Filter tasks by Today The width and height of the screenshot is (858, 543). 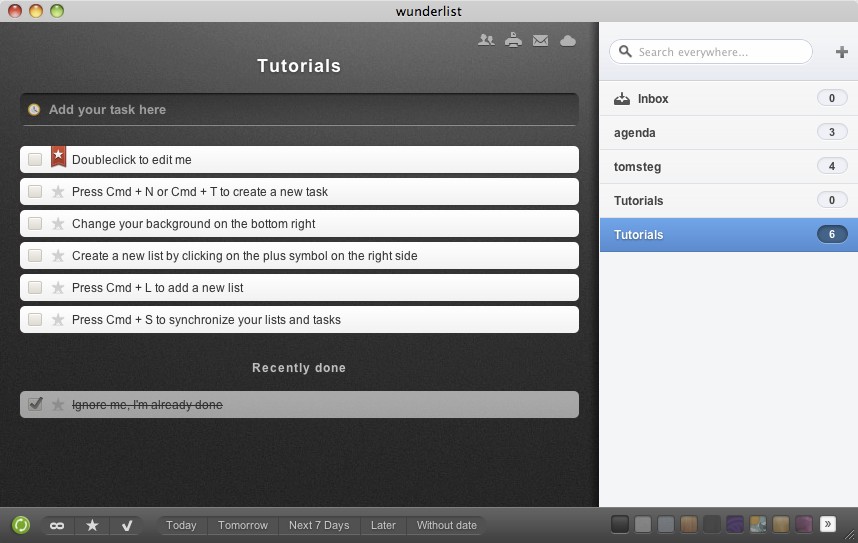(x=181, y=525)
